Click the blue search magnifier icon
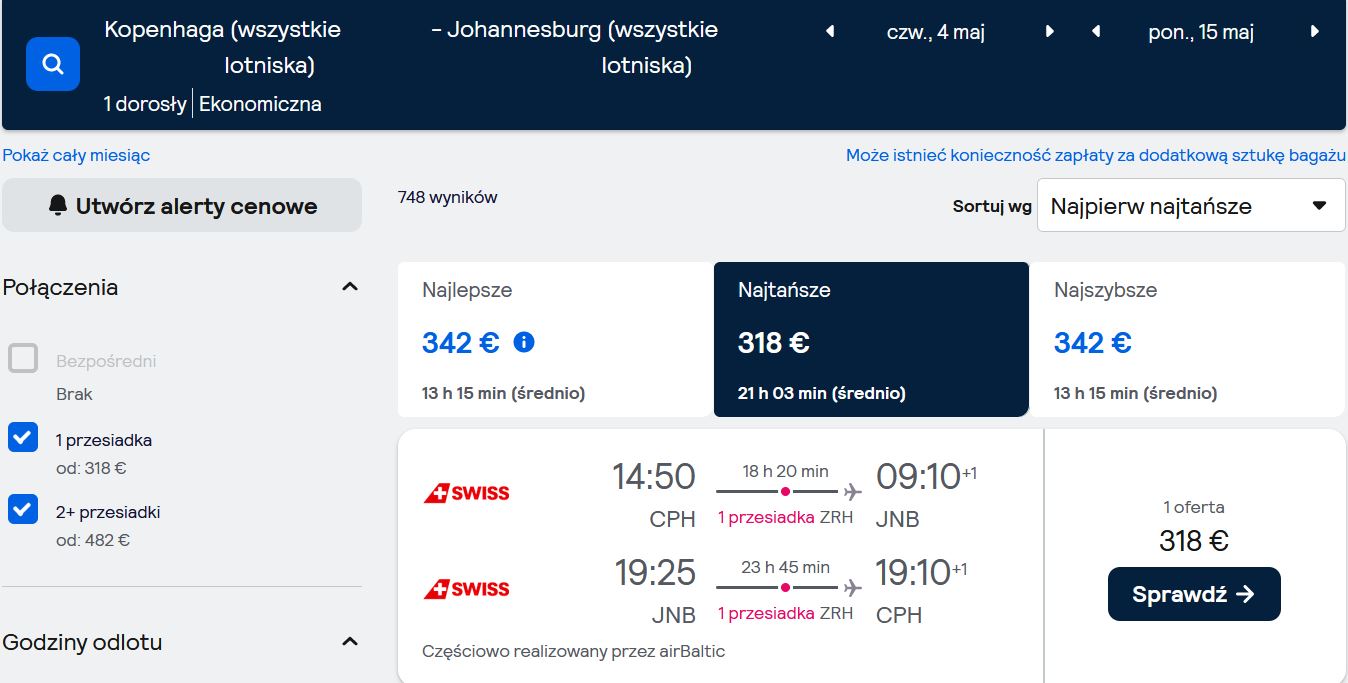 [x=53, y=64]
